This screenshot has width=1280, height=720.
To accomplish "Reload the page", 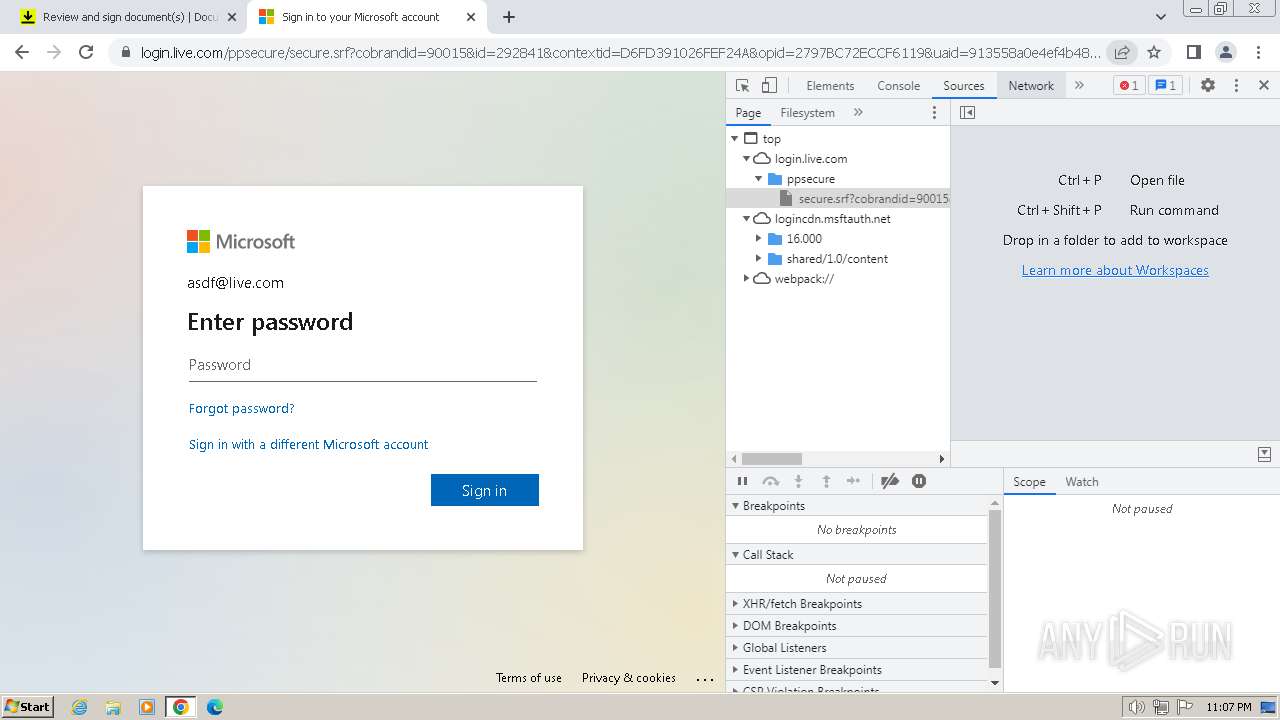I will click(x=86, y=52).
